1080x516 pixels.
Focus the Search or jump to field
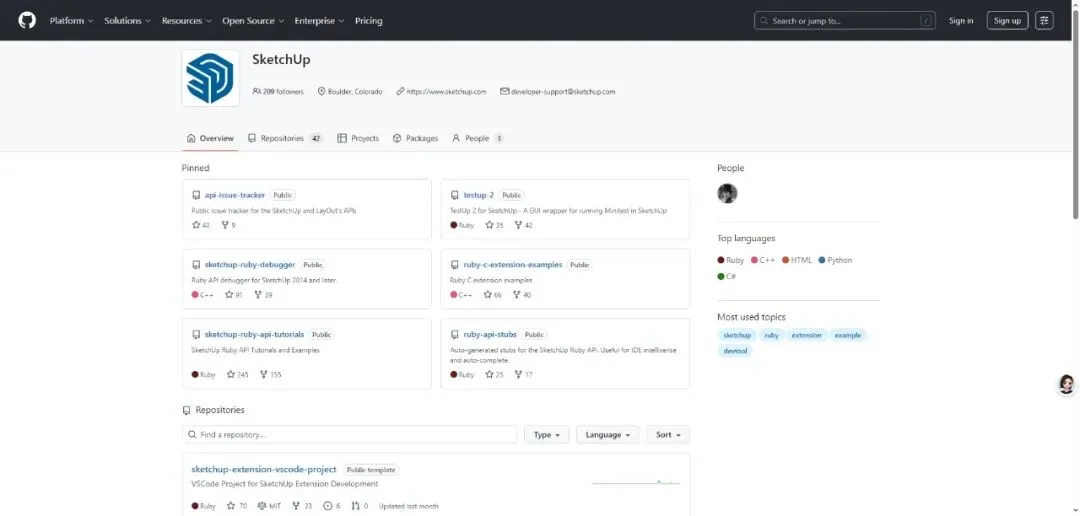(x=844, y=21)
